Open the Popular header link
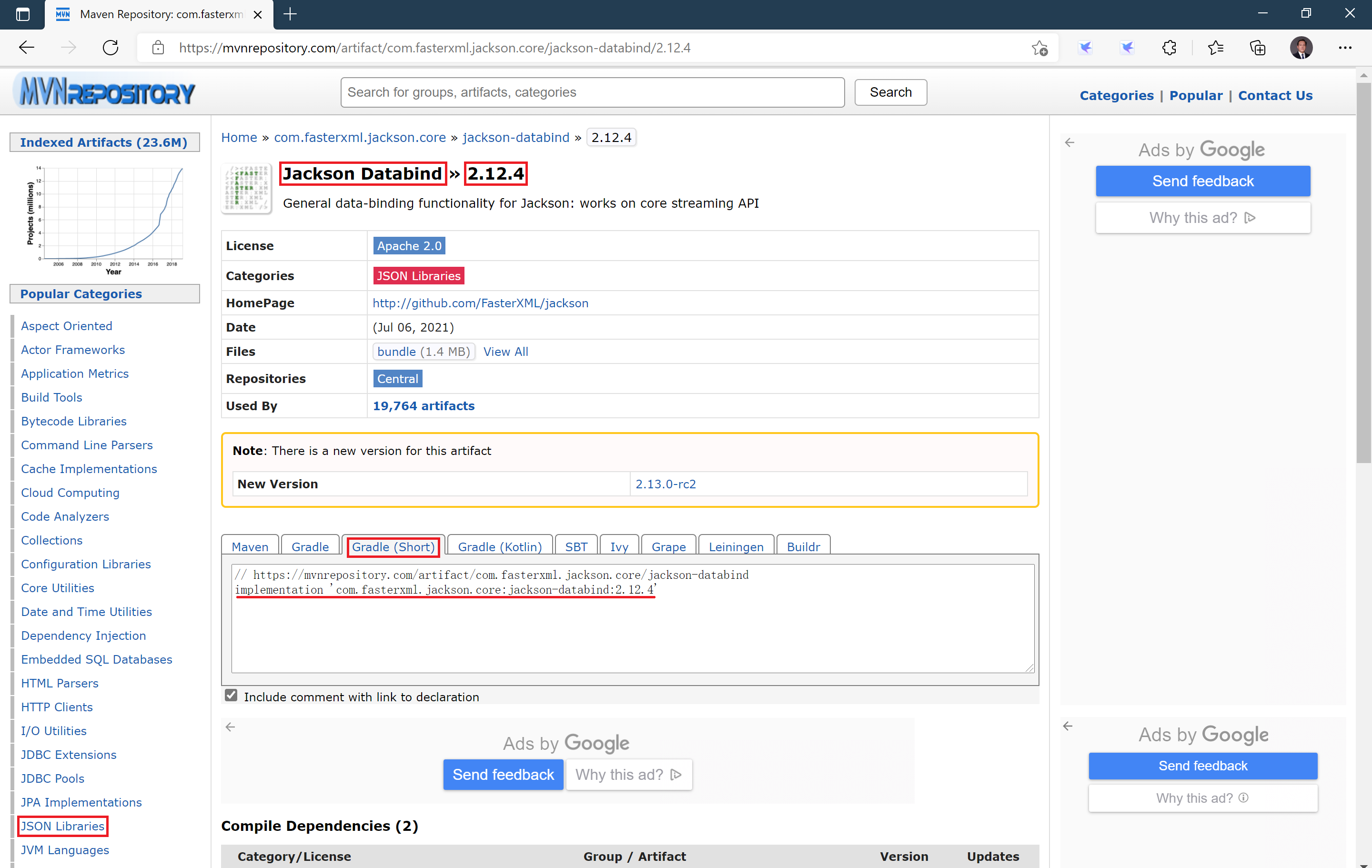 tap(1196, 95)
